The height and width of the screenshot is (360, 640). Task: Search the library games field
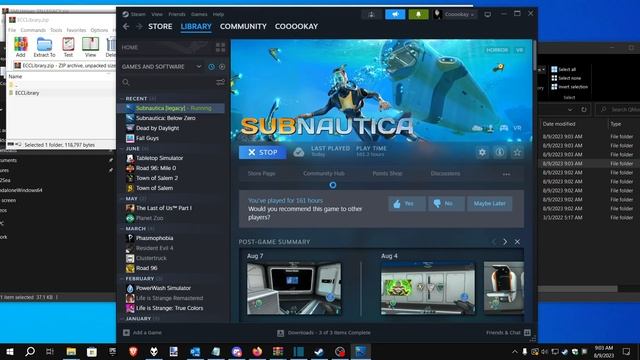coord(167,82)
